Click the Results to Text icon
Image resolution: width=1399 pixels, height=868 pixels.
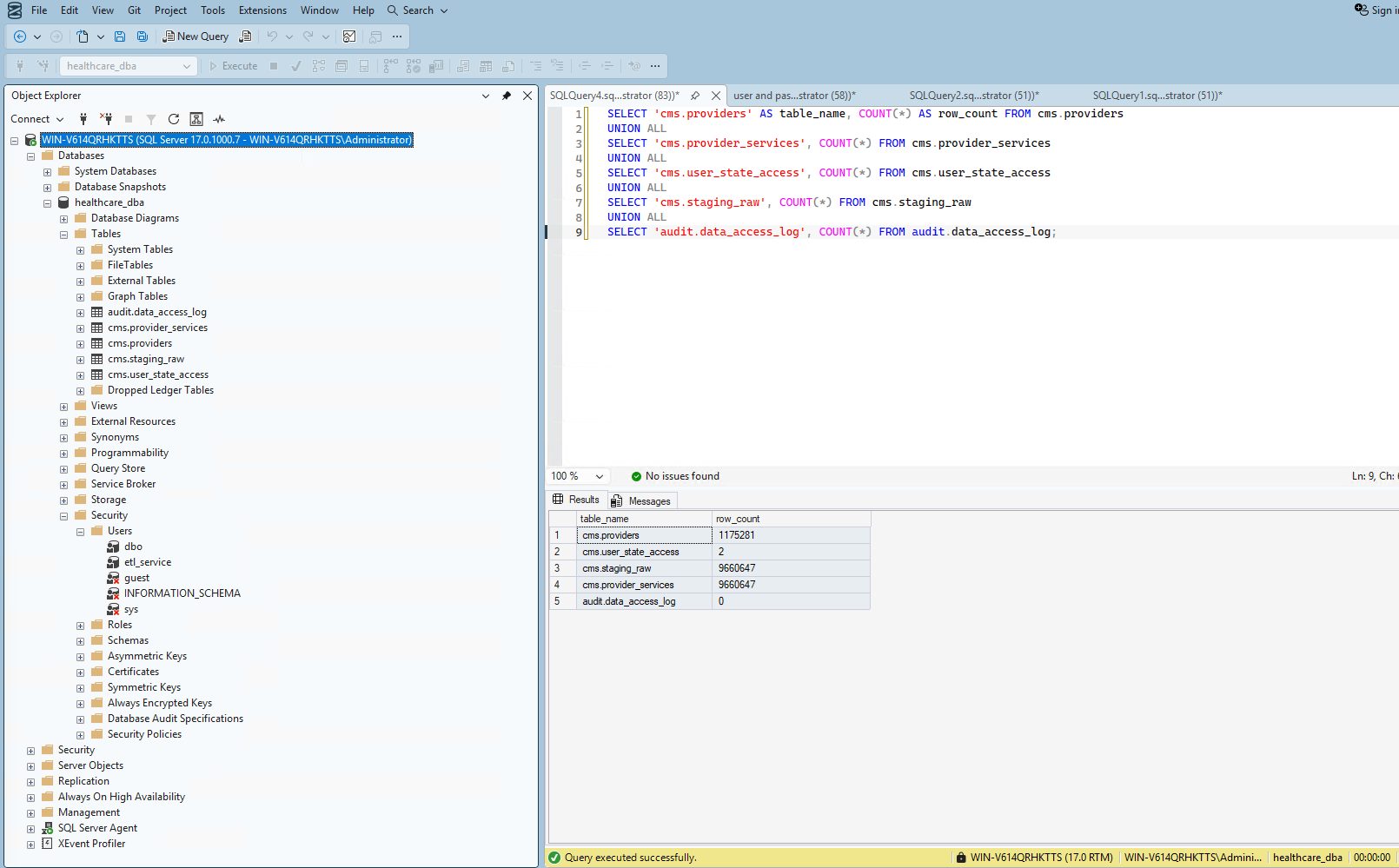[x=463, y=66]
